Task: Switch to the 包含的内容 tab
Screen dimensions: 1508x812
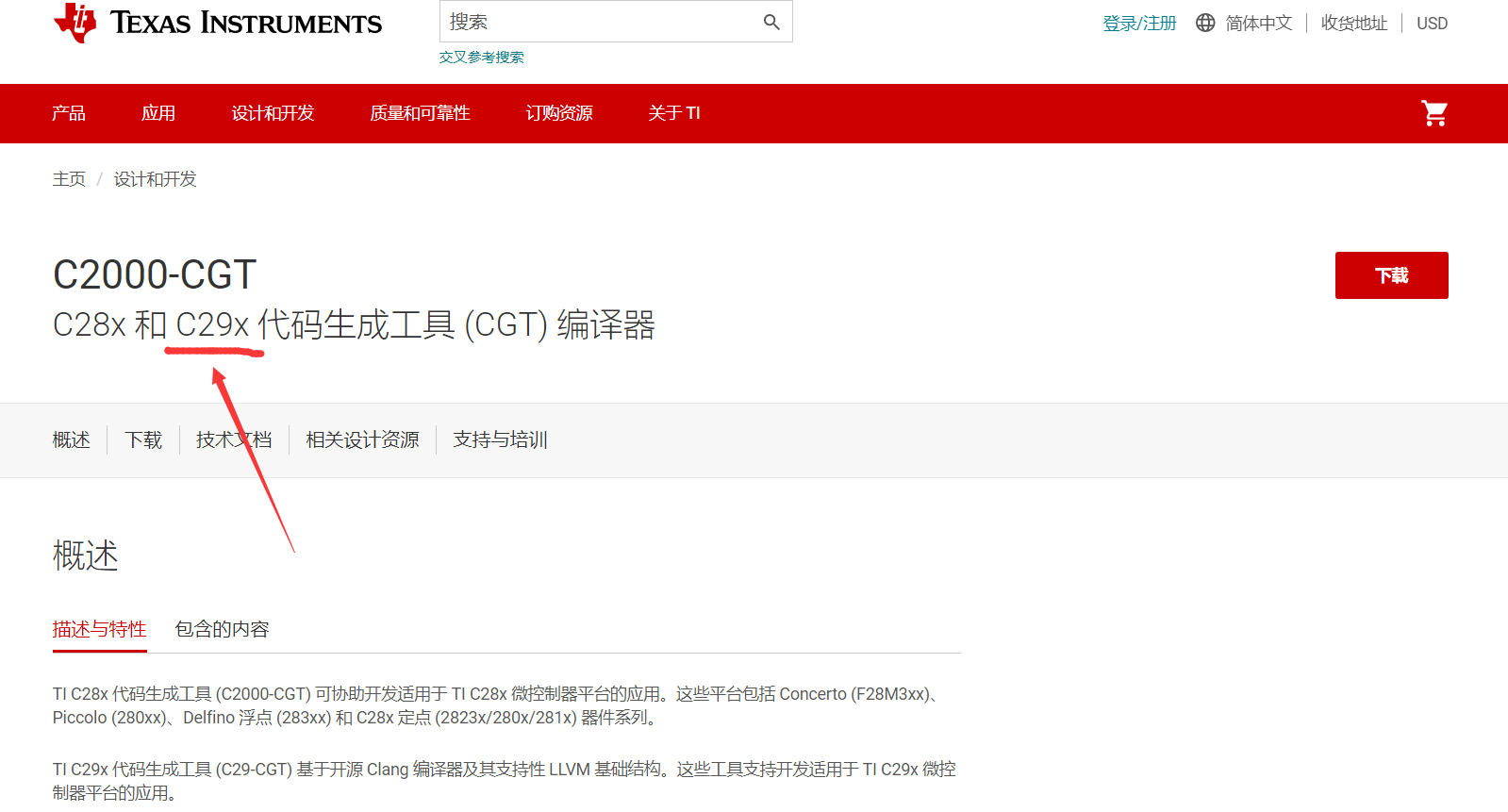Action: (222, 629)
